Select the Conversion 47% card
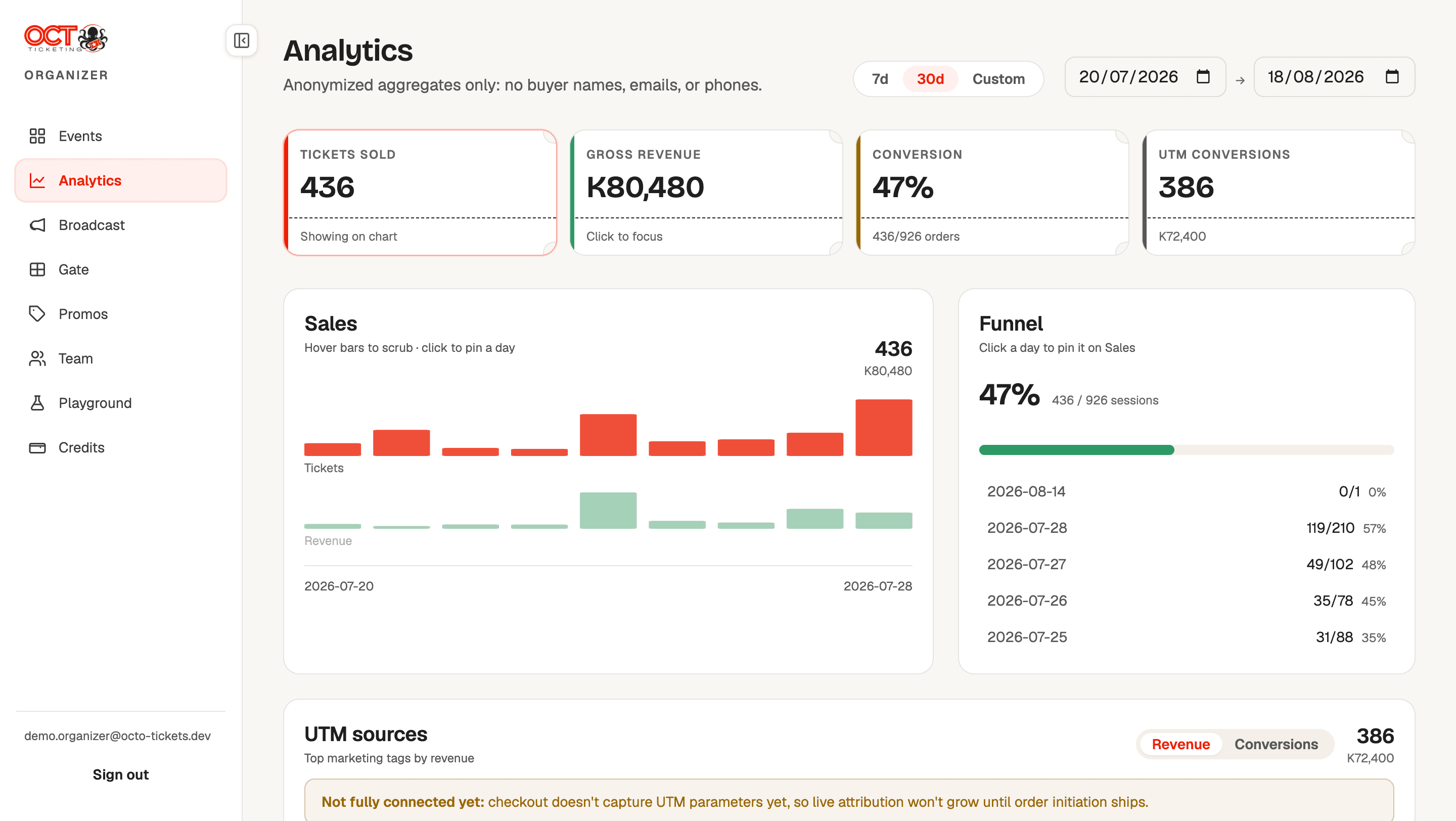 pyautogui.click(x=992, y=193)
